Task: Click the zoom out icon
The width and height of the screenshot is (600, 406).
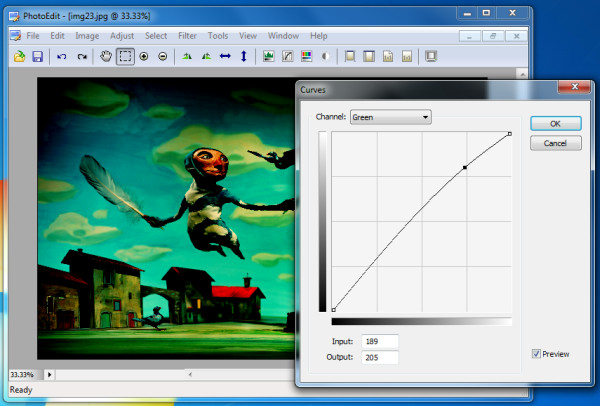Action: pos(163,57)
